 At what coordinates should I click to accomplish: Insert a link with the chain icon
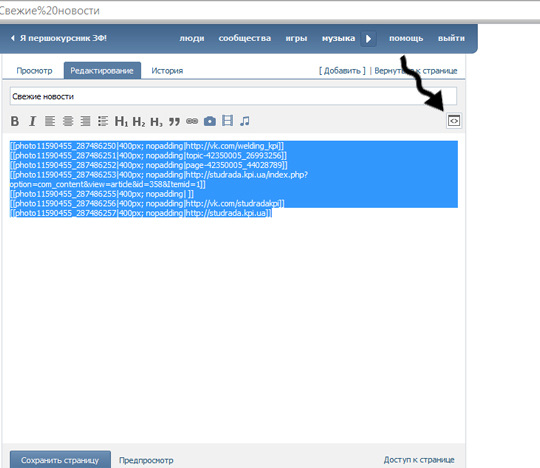[x=192, y=121]
